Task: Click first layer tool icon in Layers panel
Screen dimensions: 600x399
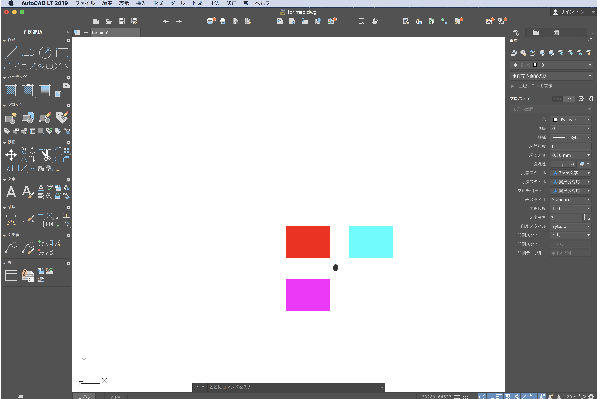Action: pyautogui.click(x=514, y=53)
